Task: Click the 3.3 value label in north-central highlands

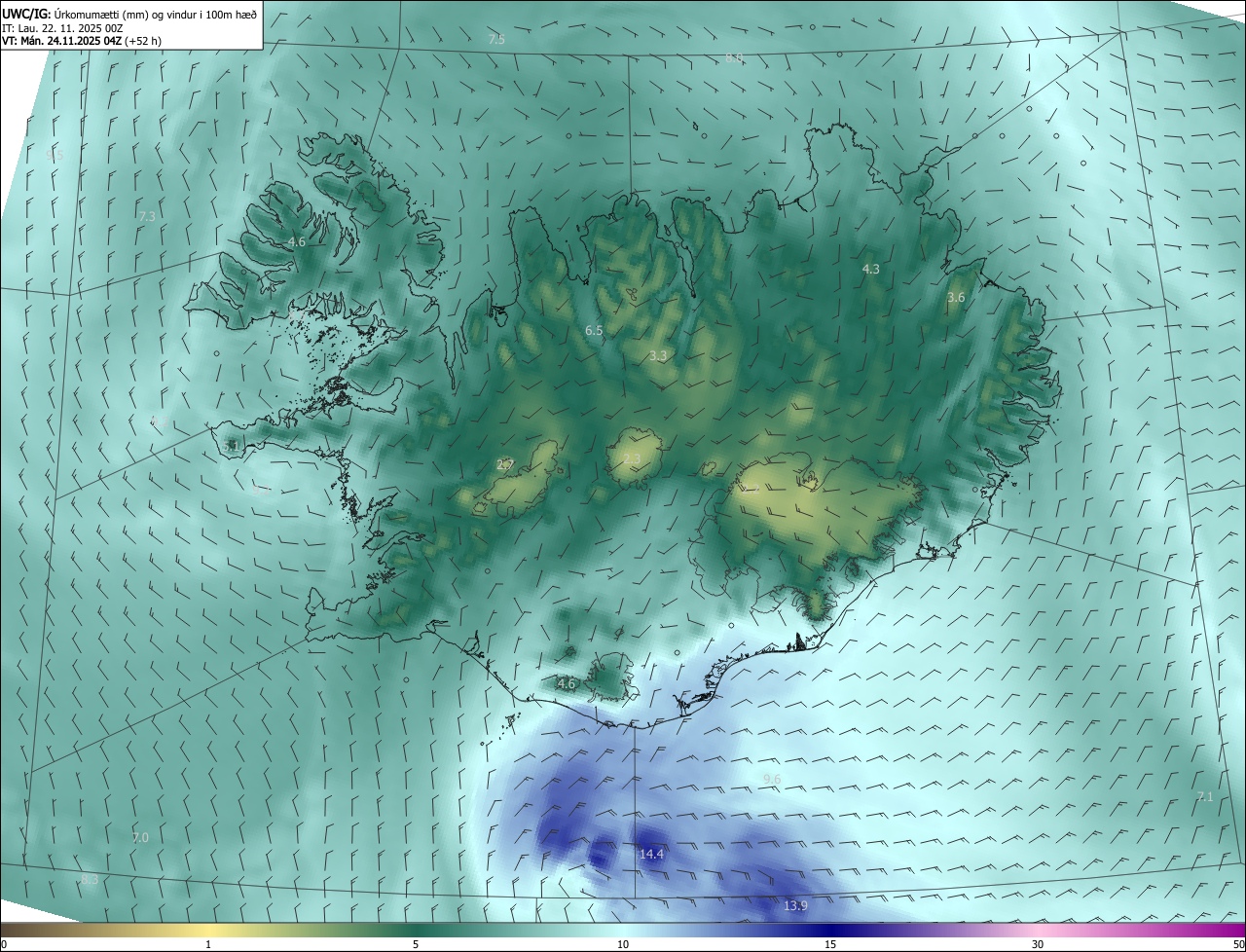Action: point(658,356)
